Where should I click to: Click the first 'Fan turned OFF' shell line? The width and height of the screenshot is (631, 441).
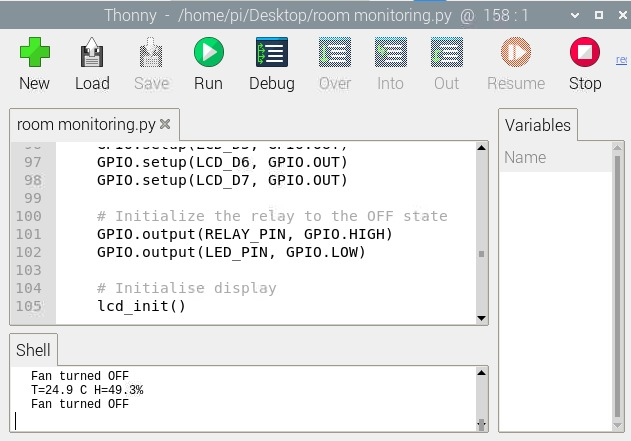(x=80, y=376)
